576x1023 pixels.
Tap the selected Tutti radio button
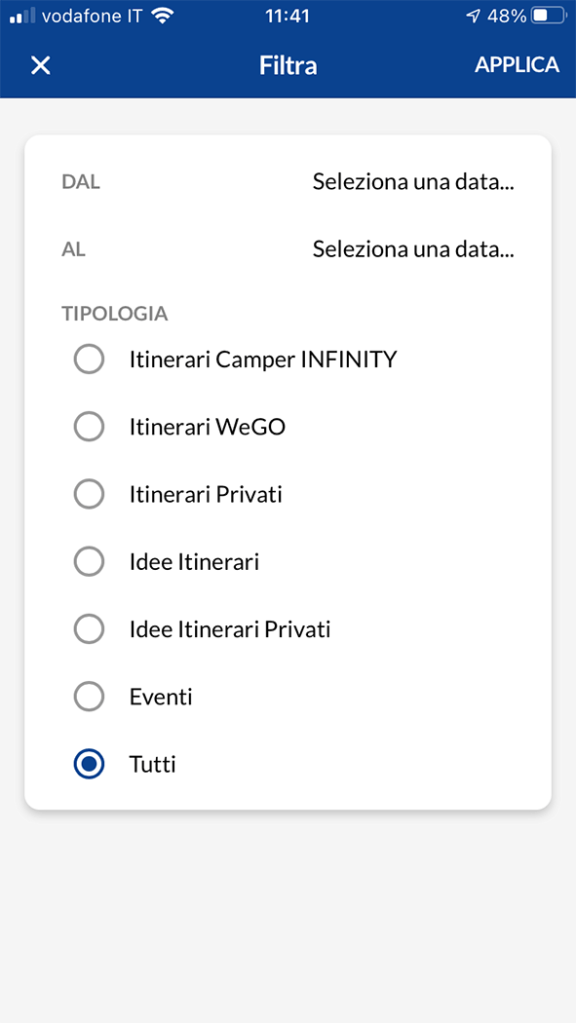89,764
